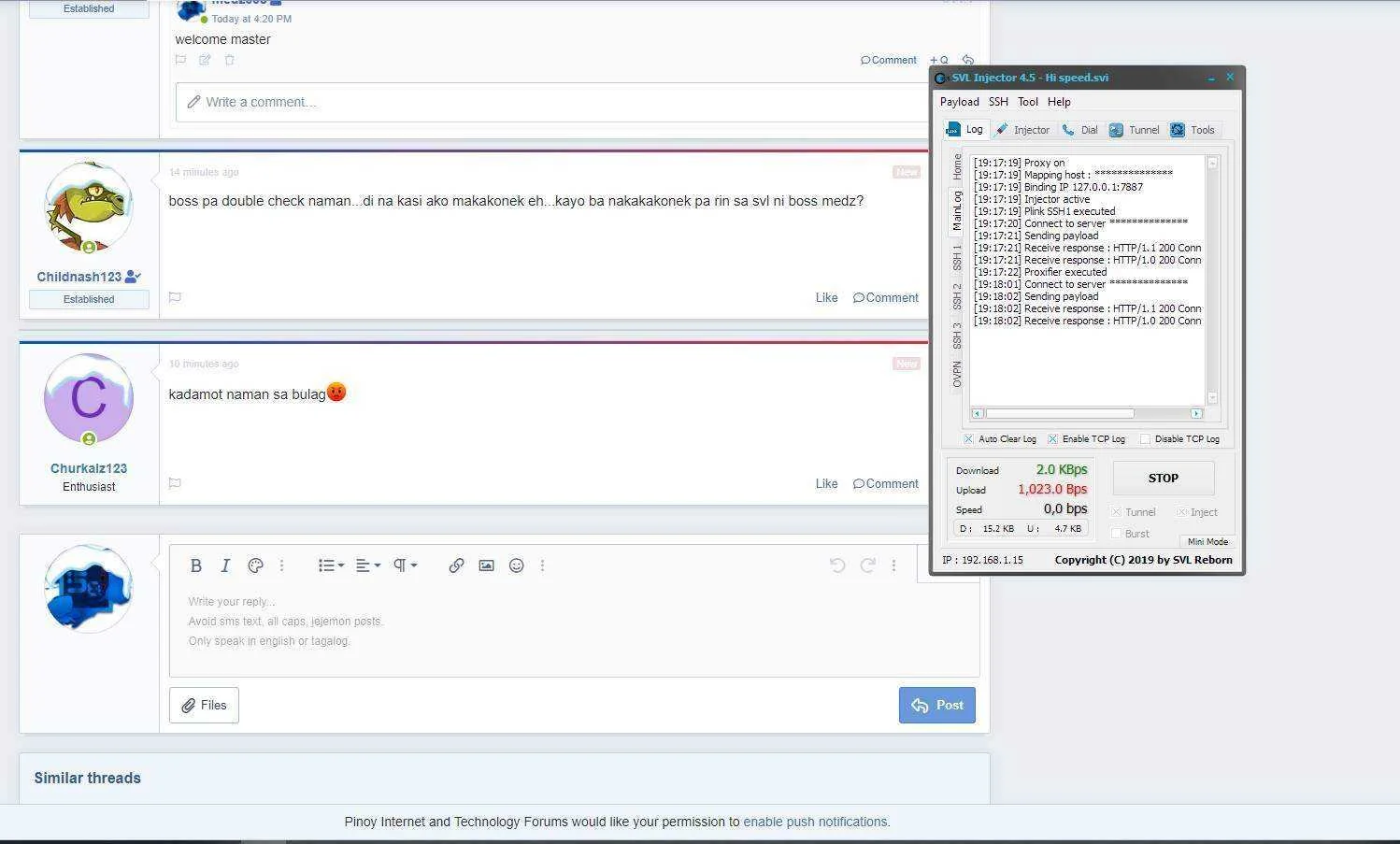Viewport: 1400px width, 844px height.
Task: Insert a link in the reply editor
Action: 456,565
